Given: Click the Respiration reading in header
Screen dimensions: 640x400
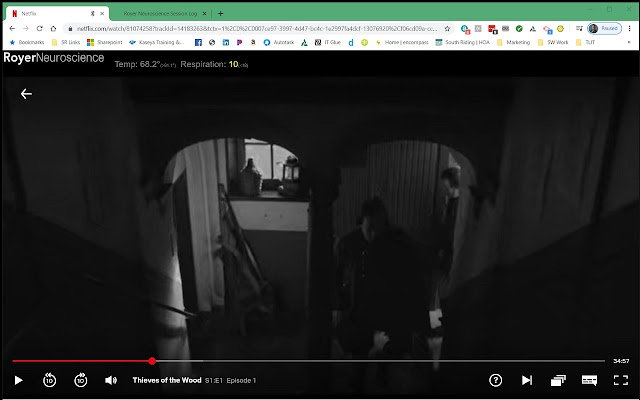Looking at the screenshot, I should (214, 64).
